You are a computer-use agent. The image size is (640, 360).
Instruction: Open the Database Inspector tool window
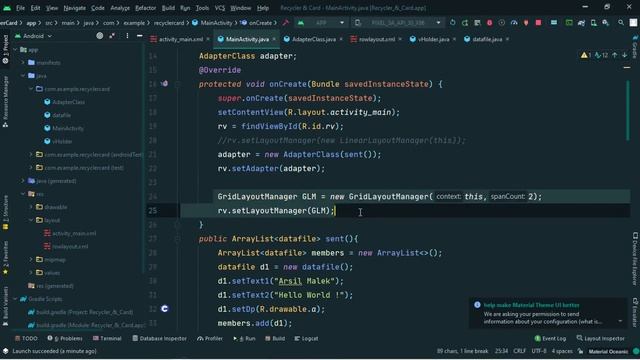(x=159, y=338)
